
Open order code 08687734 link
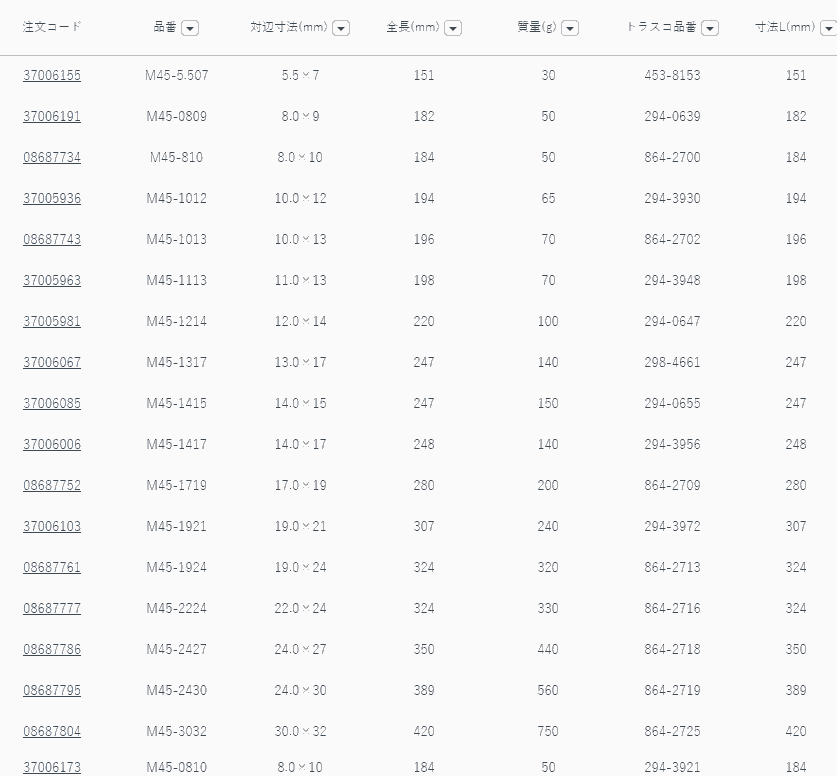pos(52,157)
